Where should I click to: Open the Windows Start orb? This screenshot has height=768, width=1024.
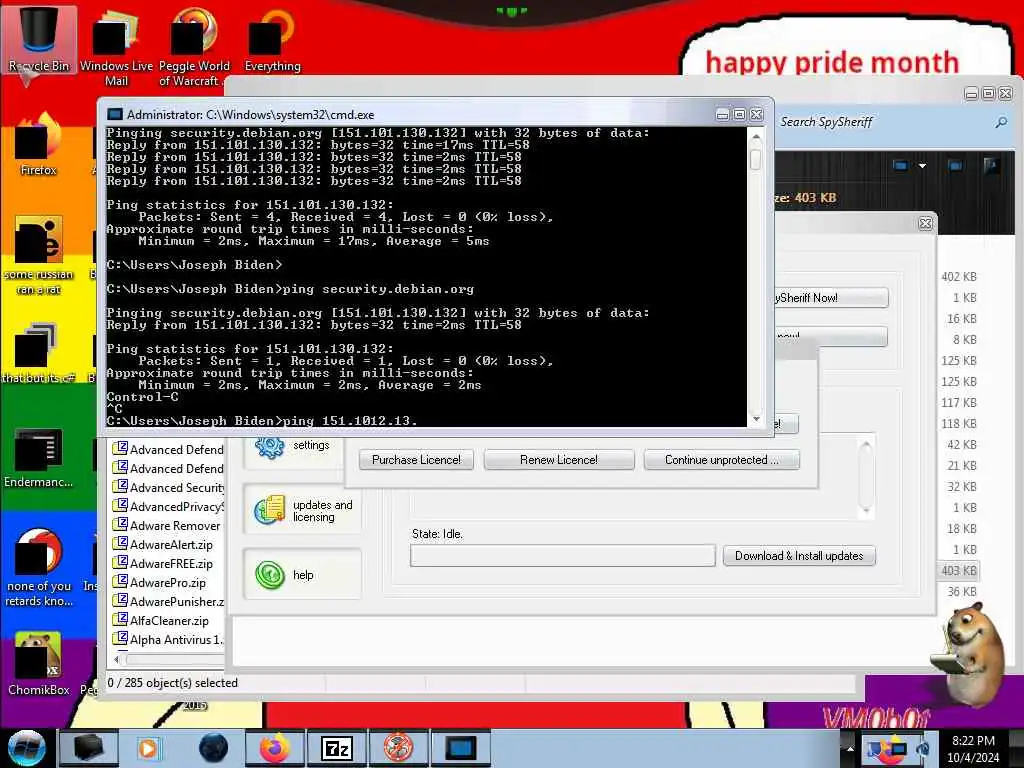[x=26, y=748]
